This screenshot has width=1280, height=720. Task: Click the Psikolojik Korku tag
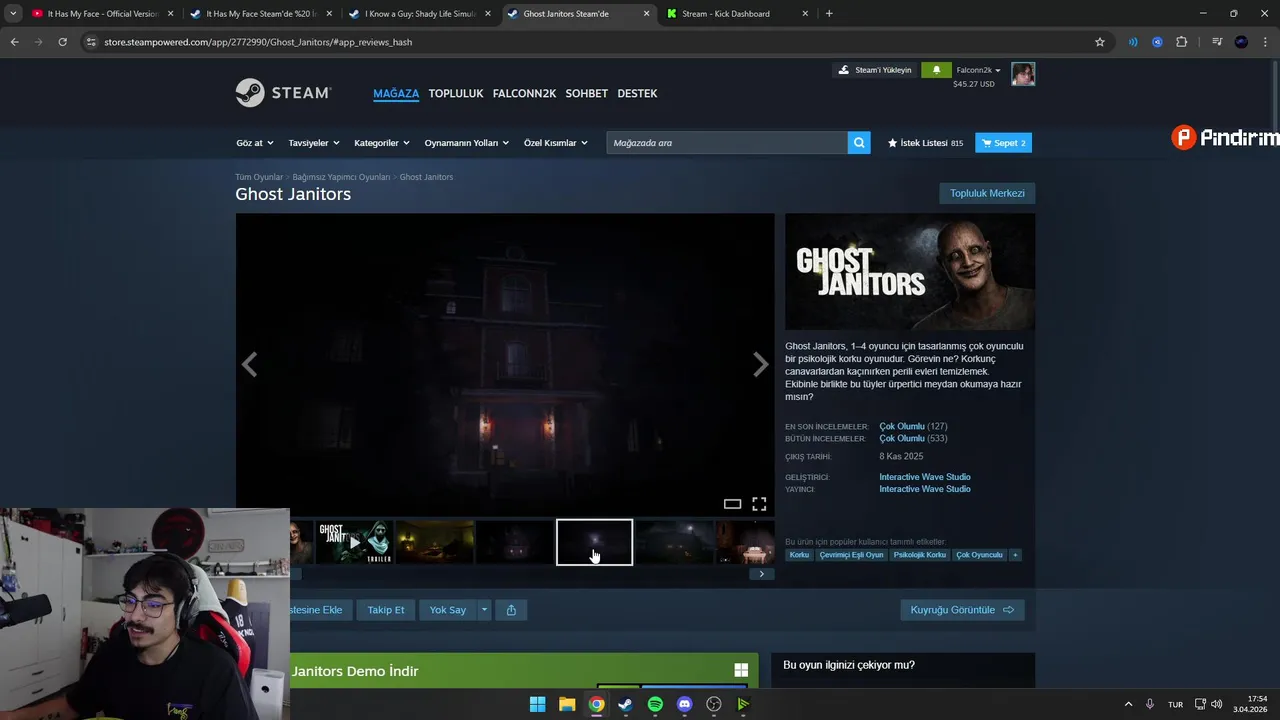pos(920,555)
